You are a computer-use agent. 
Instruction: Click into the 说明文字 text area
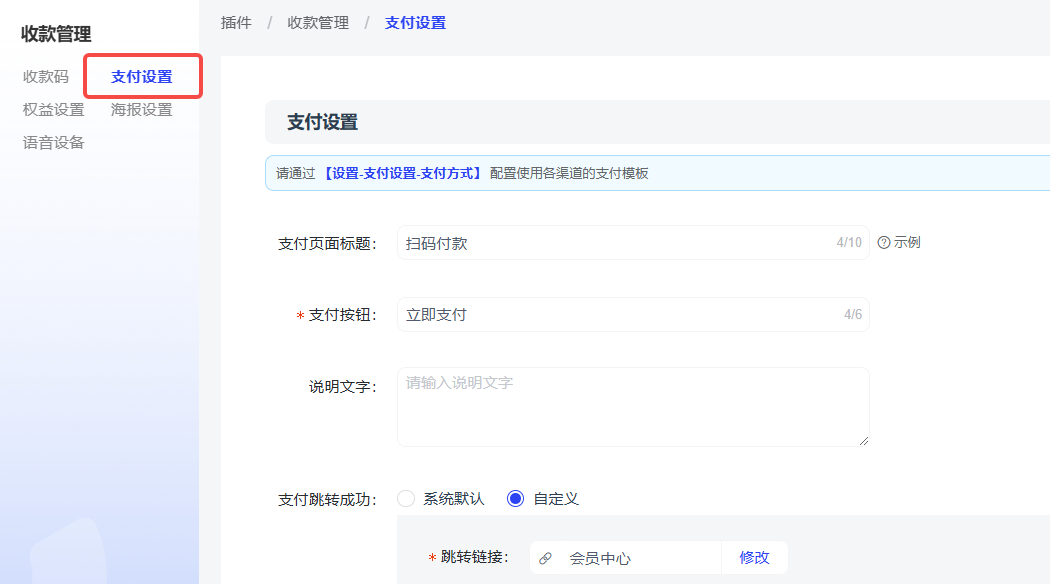pos(632,406)
